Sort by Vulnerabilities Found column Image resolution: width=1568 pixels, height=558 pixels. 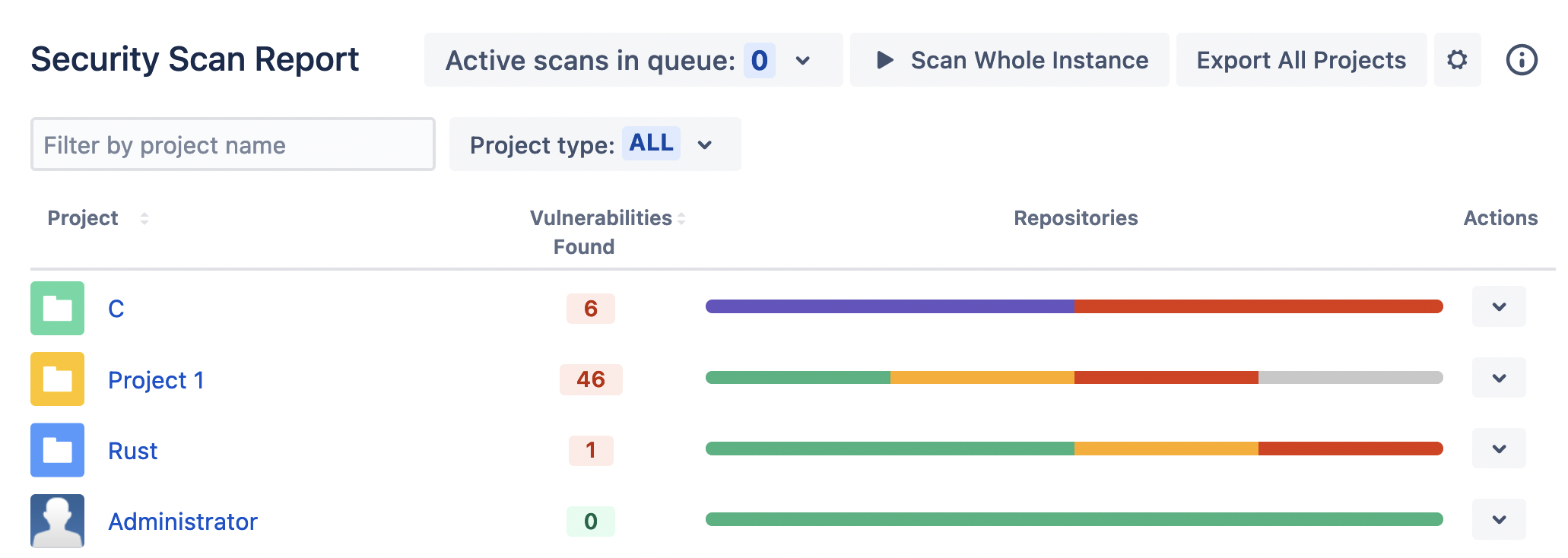(681, 219)
